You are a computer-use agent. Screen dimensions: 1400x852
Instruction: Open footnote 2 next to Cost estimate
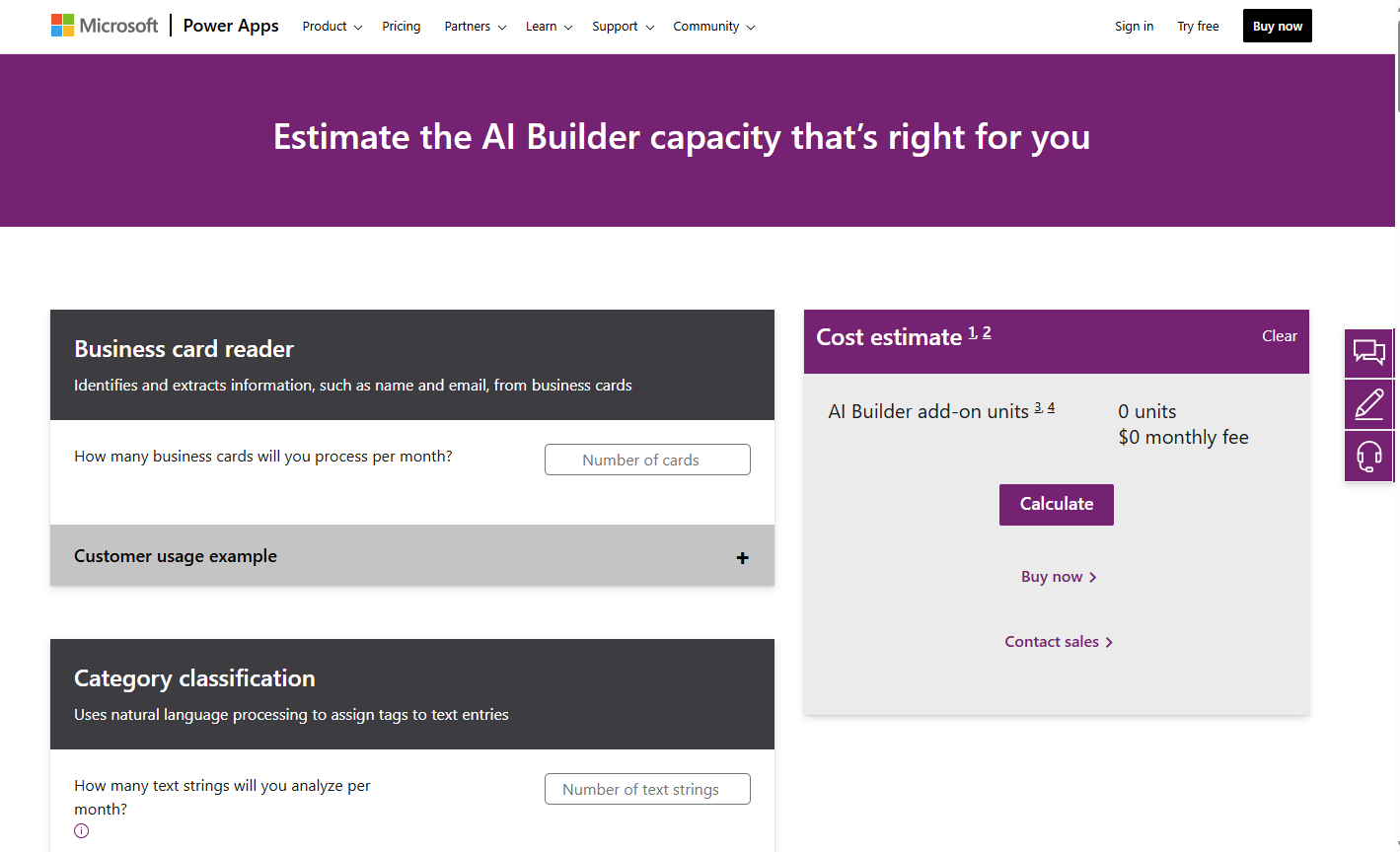tap(987, 332)
